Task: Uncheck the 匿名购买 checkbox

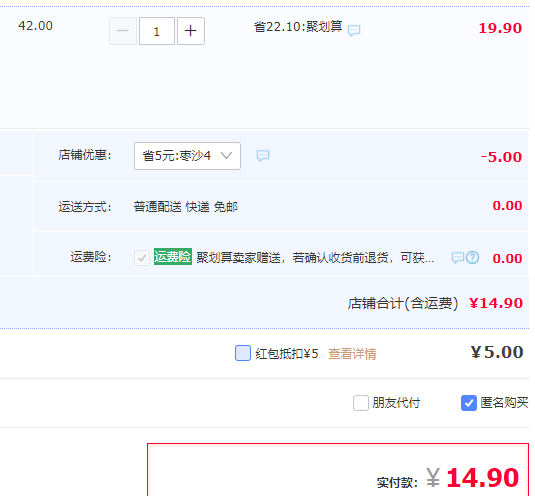Action: (469, 403)
